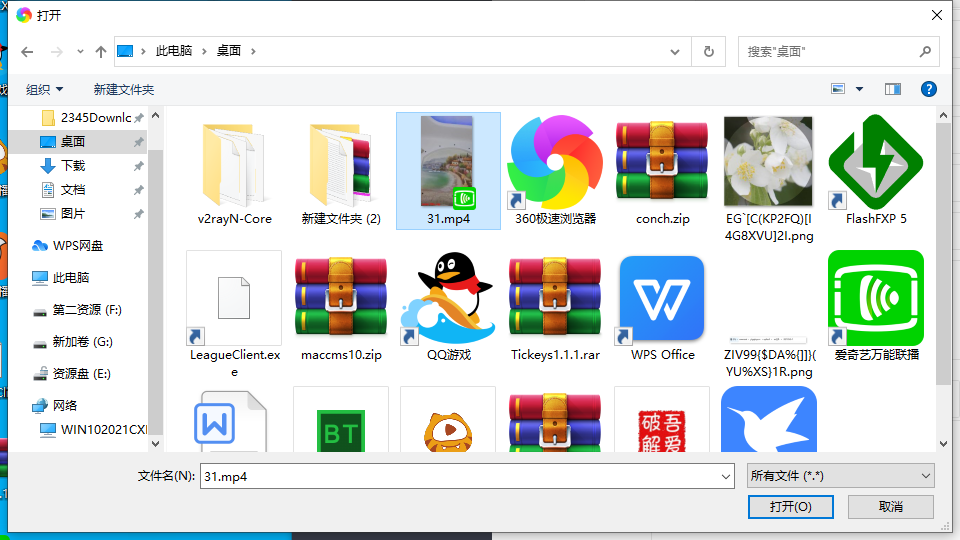This screenshot has height=540, width=960.
Task: Select the maccms10.zip archive
Action: point(341,307)
